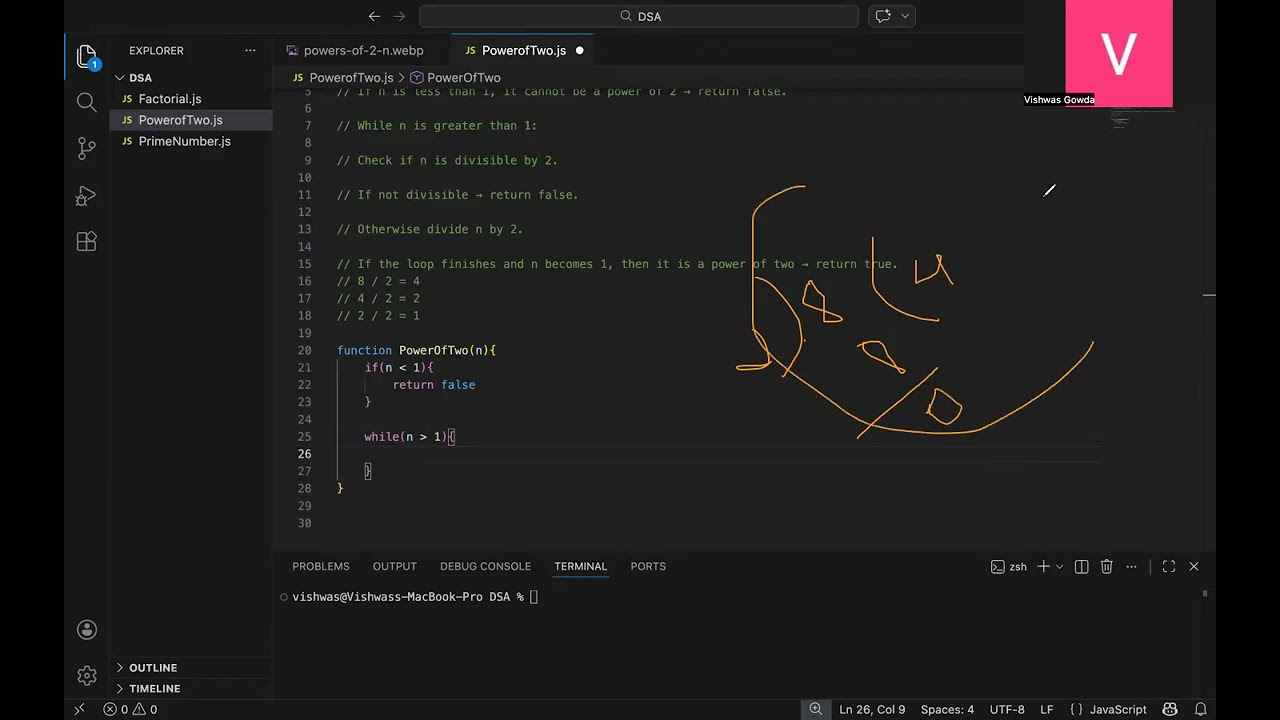
Task: Click 'function PowerOfTwo(n){' on line 20
Action: (416, 350)
